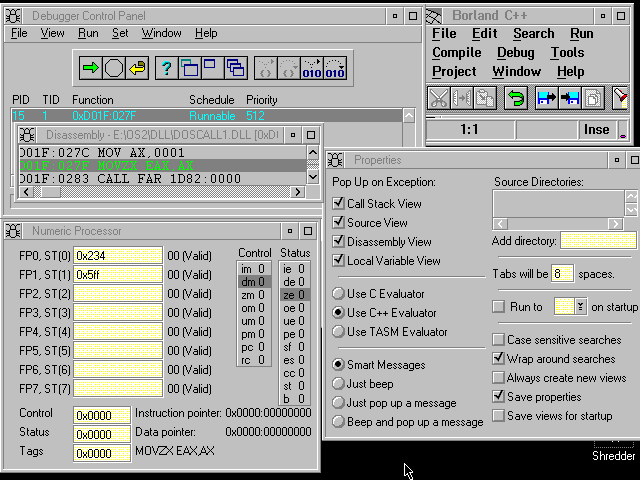Open Numeric Processor window system menu
The height and width of the screenshot is (480, 640).
coord(13,231)
